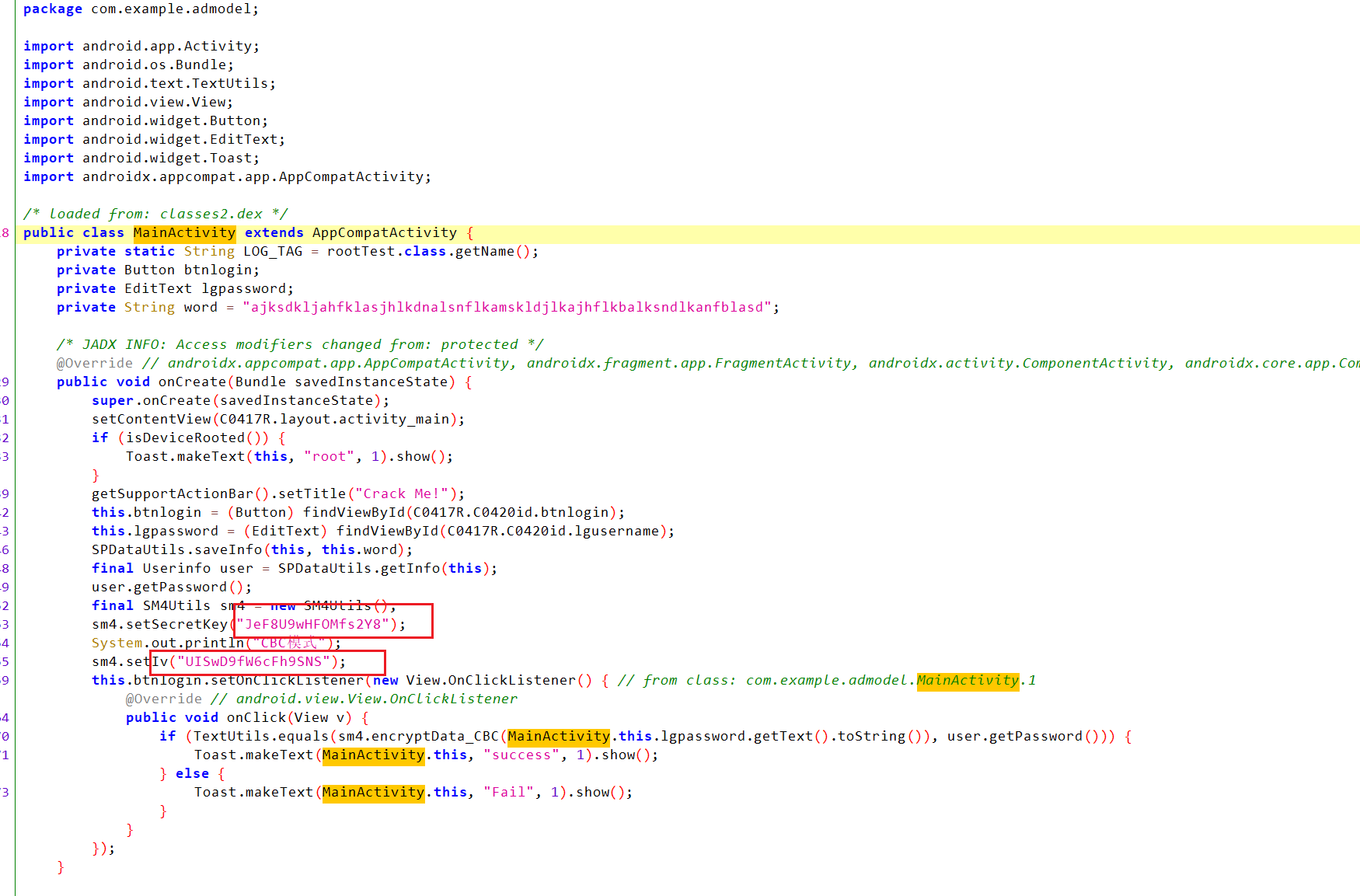Open the encryptData_CBC method reference
This screenshot has height=896, width=1360.
[435, 737]
